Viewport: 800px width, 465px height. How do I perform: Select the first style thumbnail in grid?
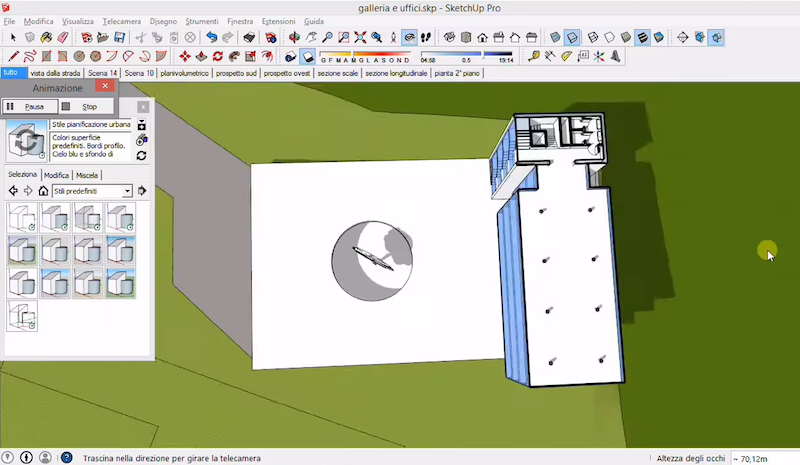pos(22,217)
